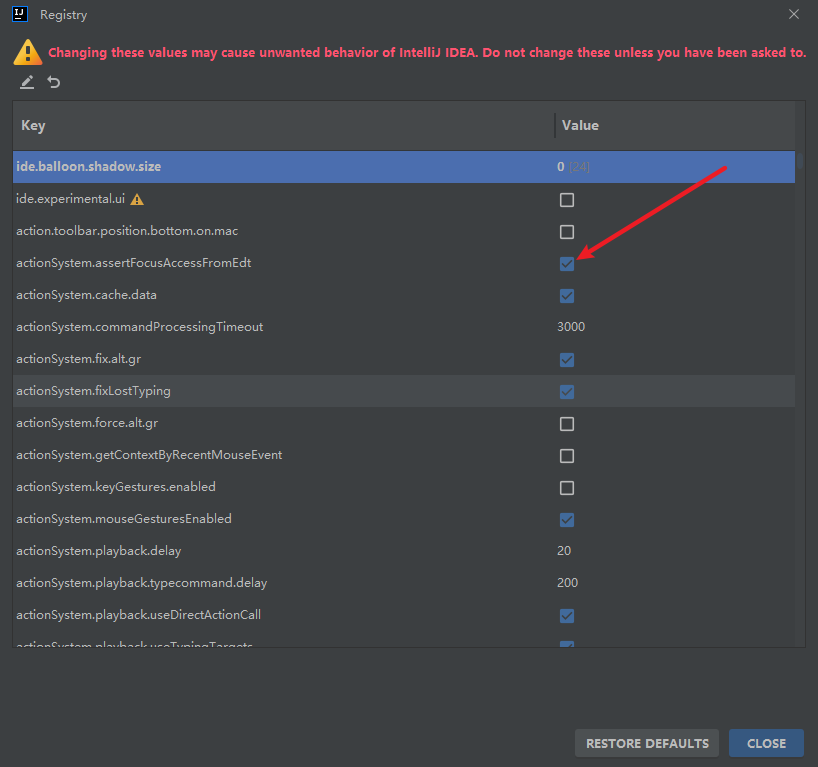Click the IntelliJ IDEA logo icon
818x767 pixels.
(19, 15)
